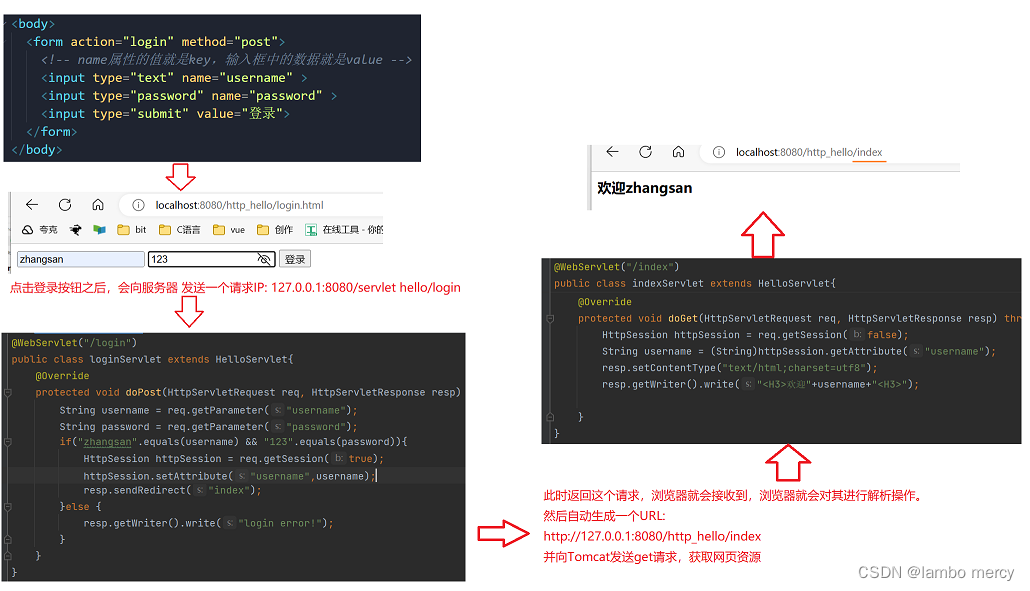Go back in the login.html browser
The image size is (1030, 591).
tap(32, 205)
